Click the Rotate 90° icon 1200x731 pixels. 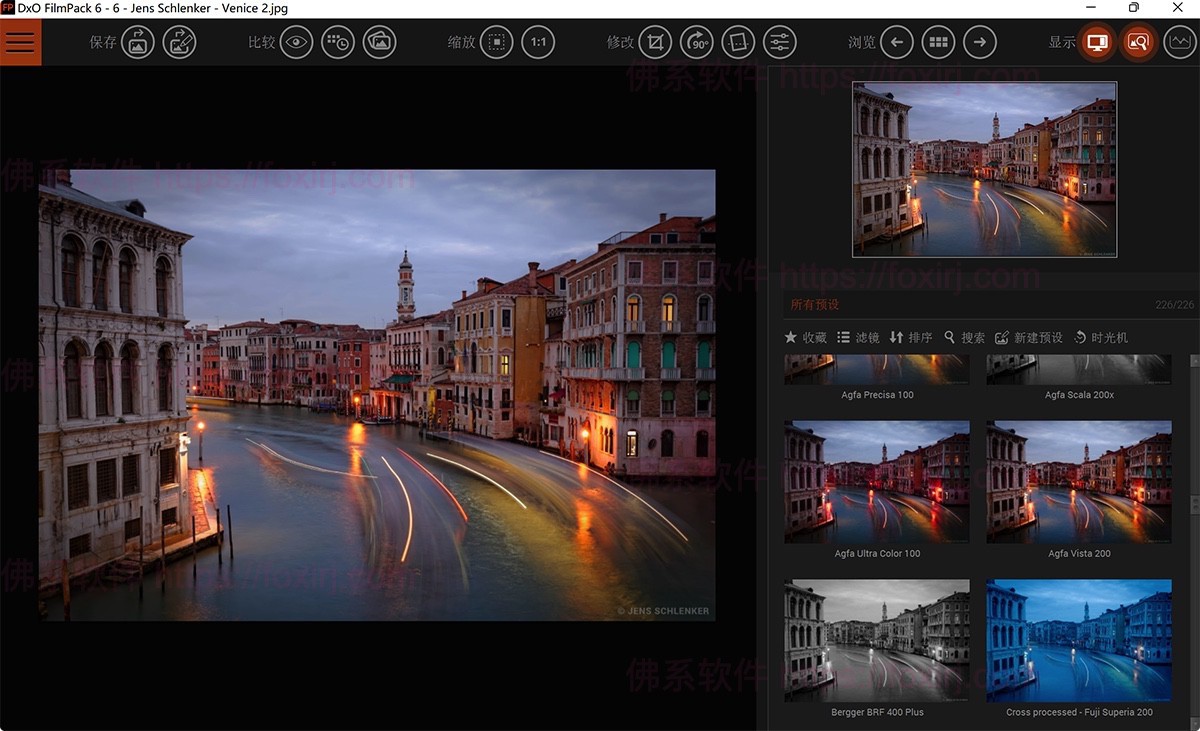tap(696, 42)
